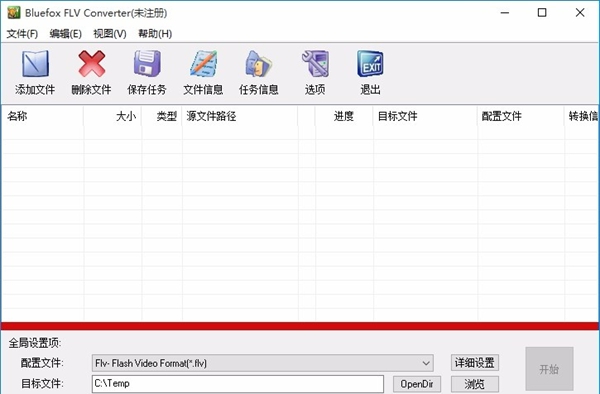Click the 退出 EXIT icon
The image size is (600, 394).
[370, 64]
